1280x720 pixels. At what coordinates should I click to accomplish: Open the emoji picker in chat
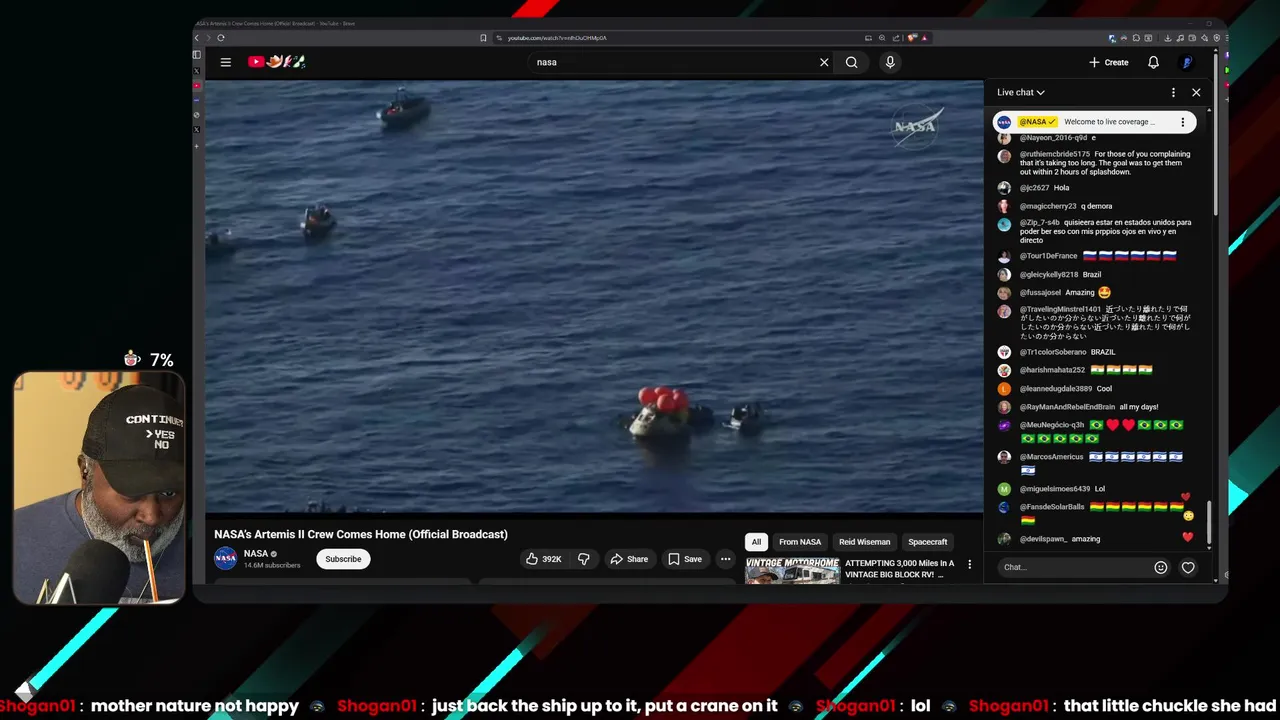[x=1161, y=567]
